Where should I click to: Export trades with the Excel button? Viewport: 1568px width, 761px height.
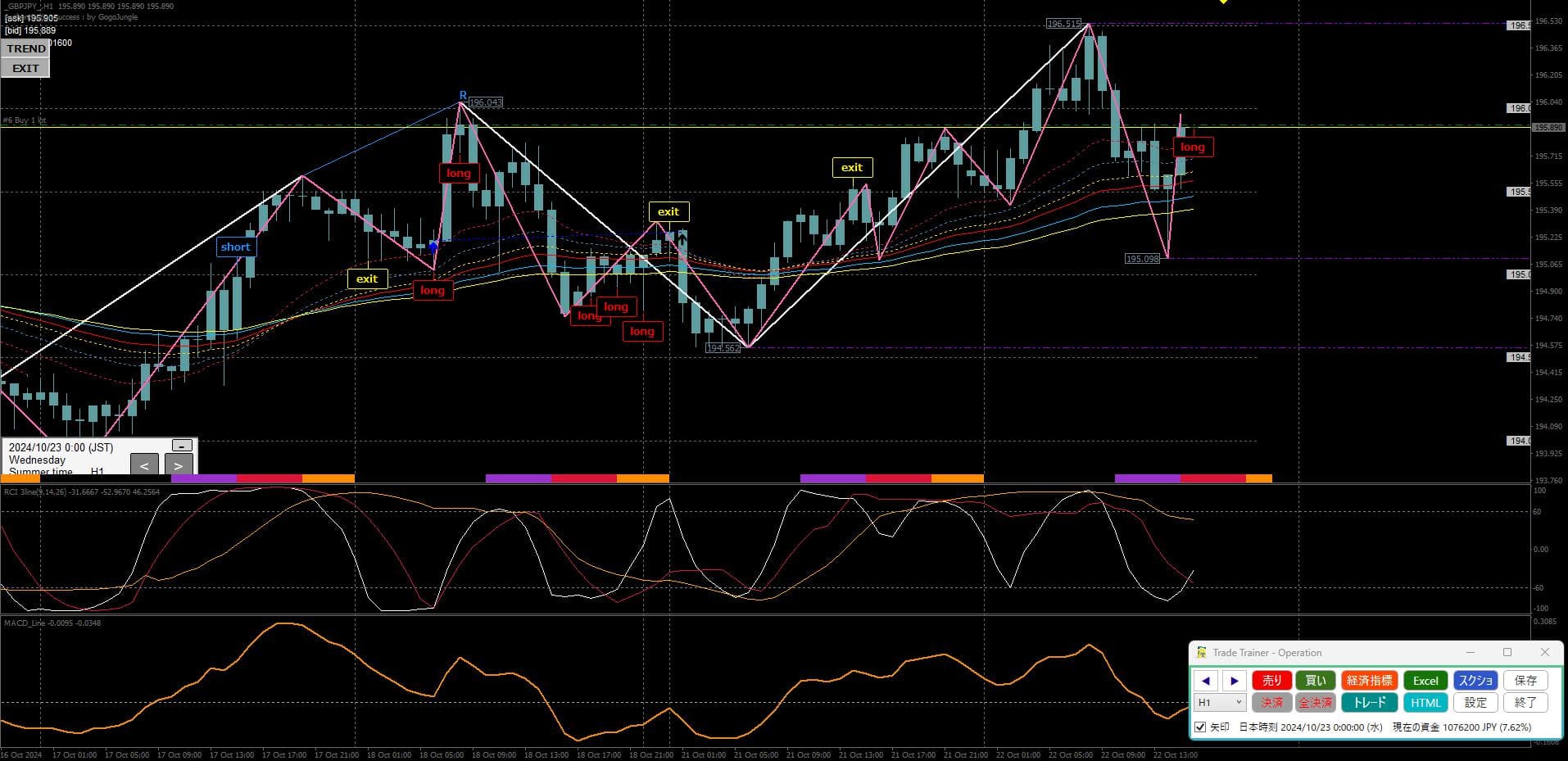[1425, 681]
